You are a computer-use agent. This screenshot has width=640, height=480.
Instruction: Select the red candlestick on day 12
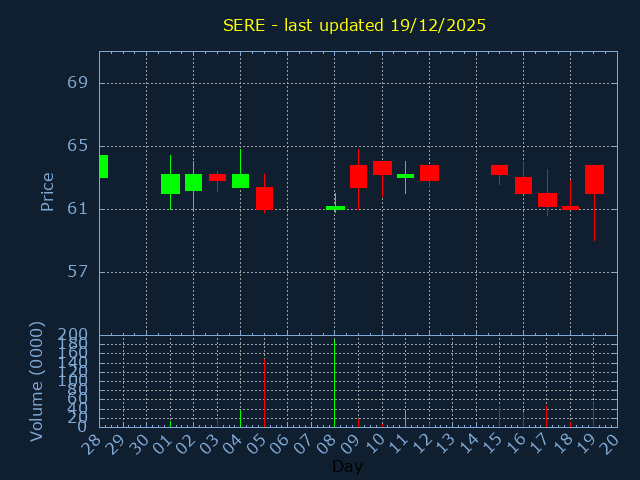pos(429,173)
